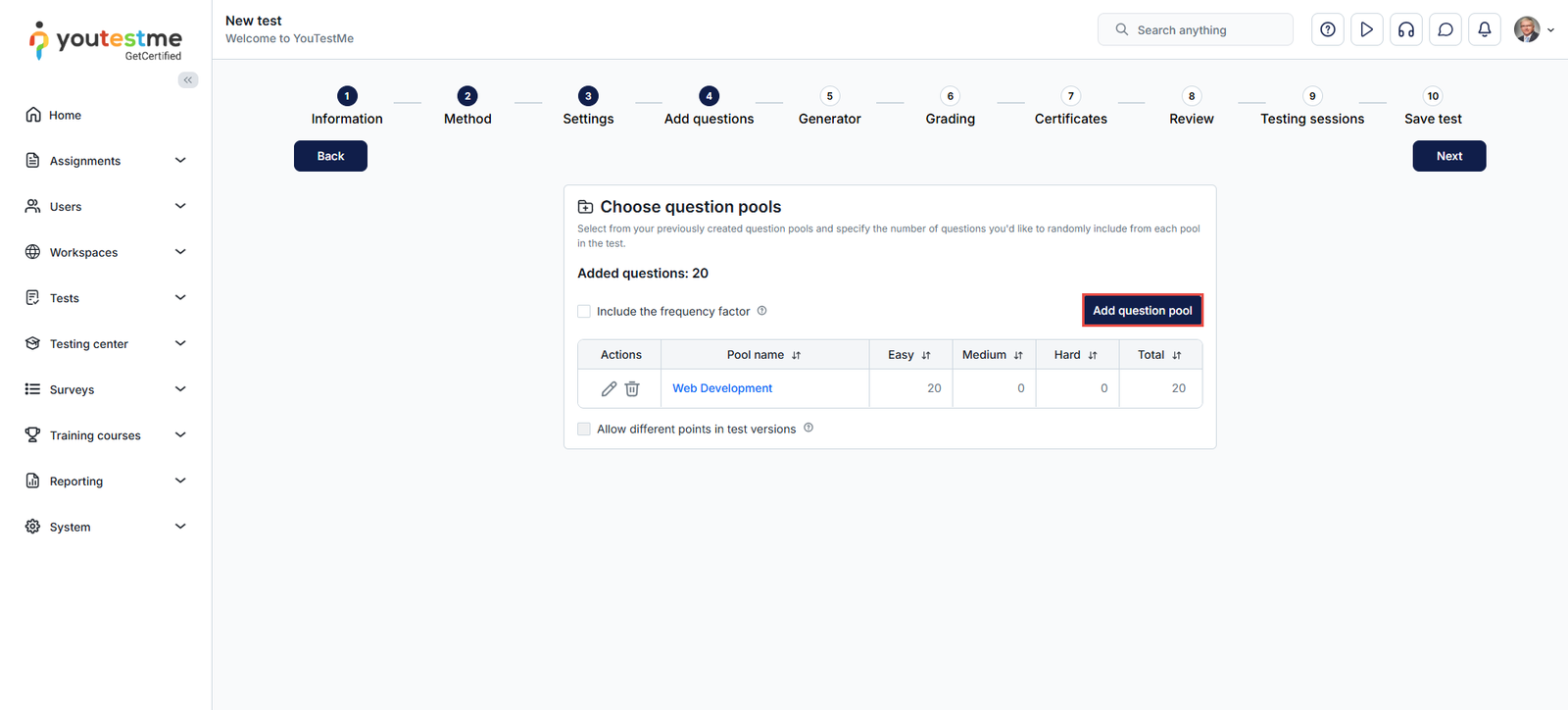The height and width of the screenshot is (710, 1568).
Task: Click the pencil edit icon for Web Development
Action: [x=609, y=389]
